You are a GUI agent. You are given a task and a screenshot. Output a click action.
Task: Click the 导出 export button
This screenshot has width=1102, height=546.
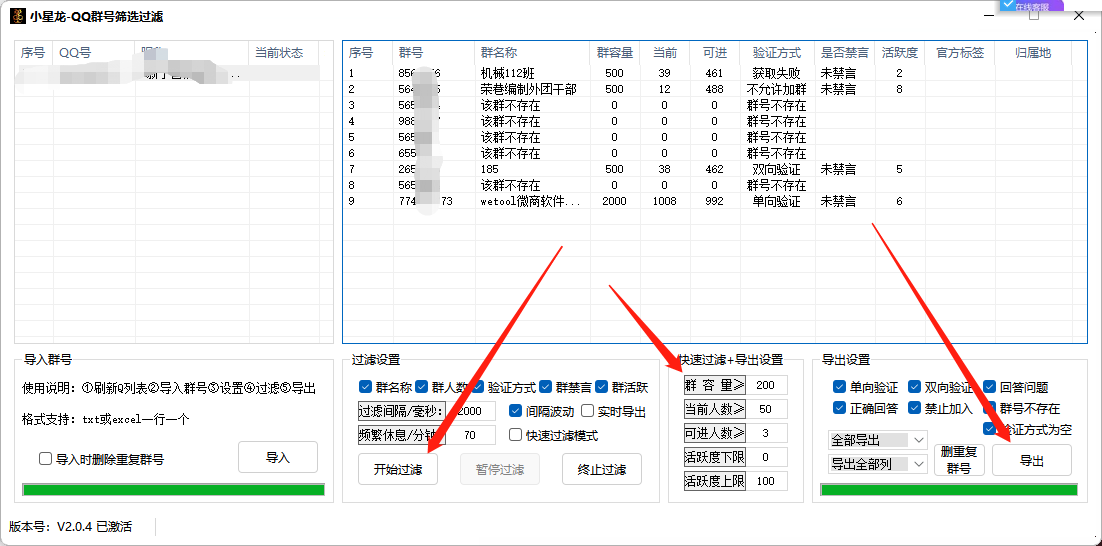pyautogui.click(x=1032, y=460)
